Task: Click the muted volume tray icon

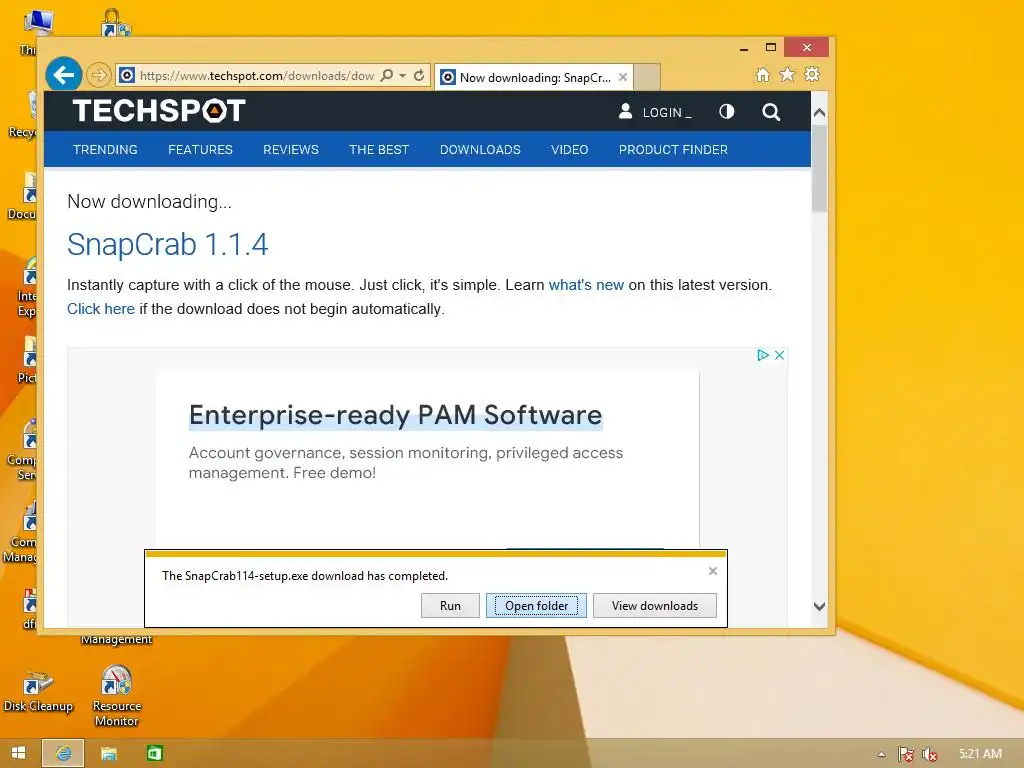Action: point(929,754)
